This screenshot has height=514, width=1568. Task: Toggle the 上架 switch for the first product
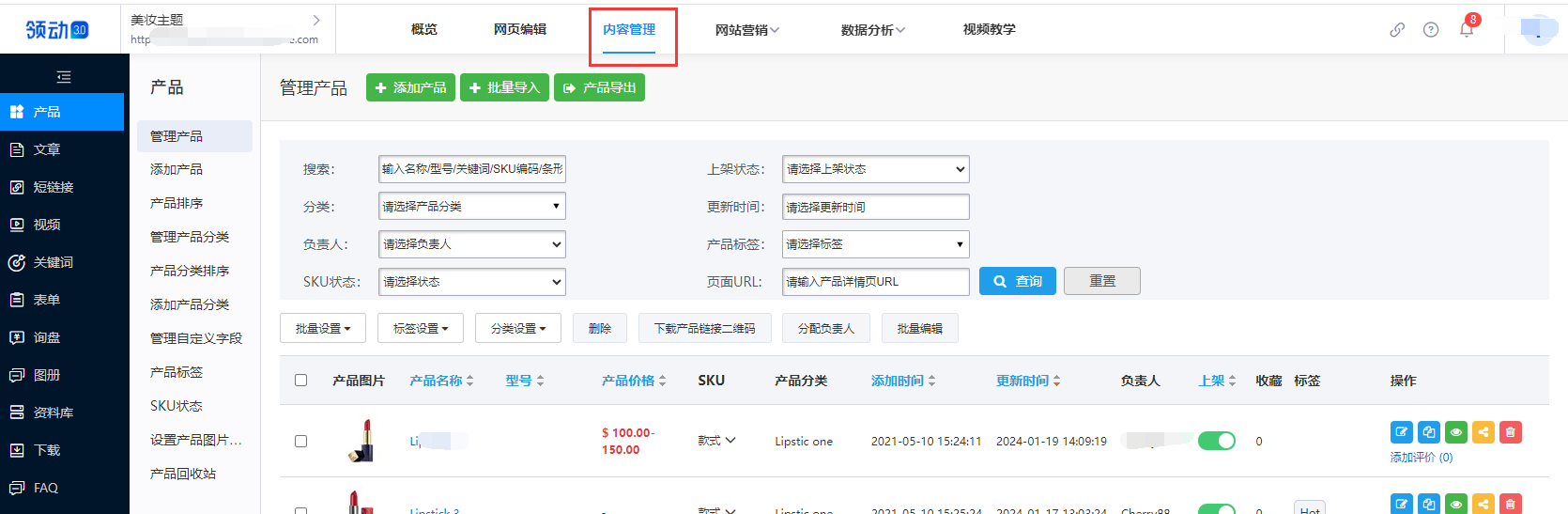pyautogui.click(x=1217, y=441)
